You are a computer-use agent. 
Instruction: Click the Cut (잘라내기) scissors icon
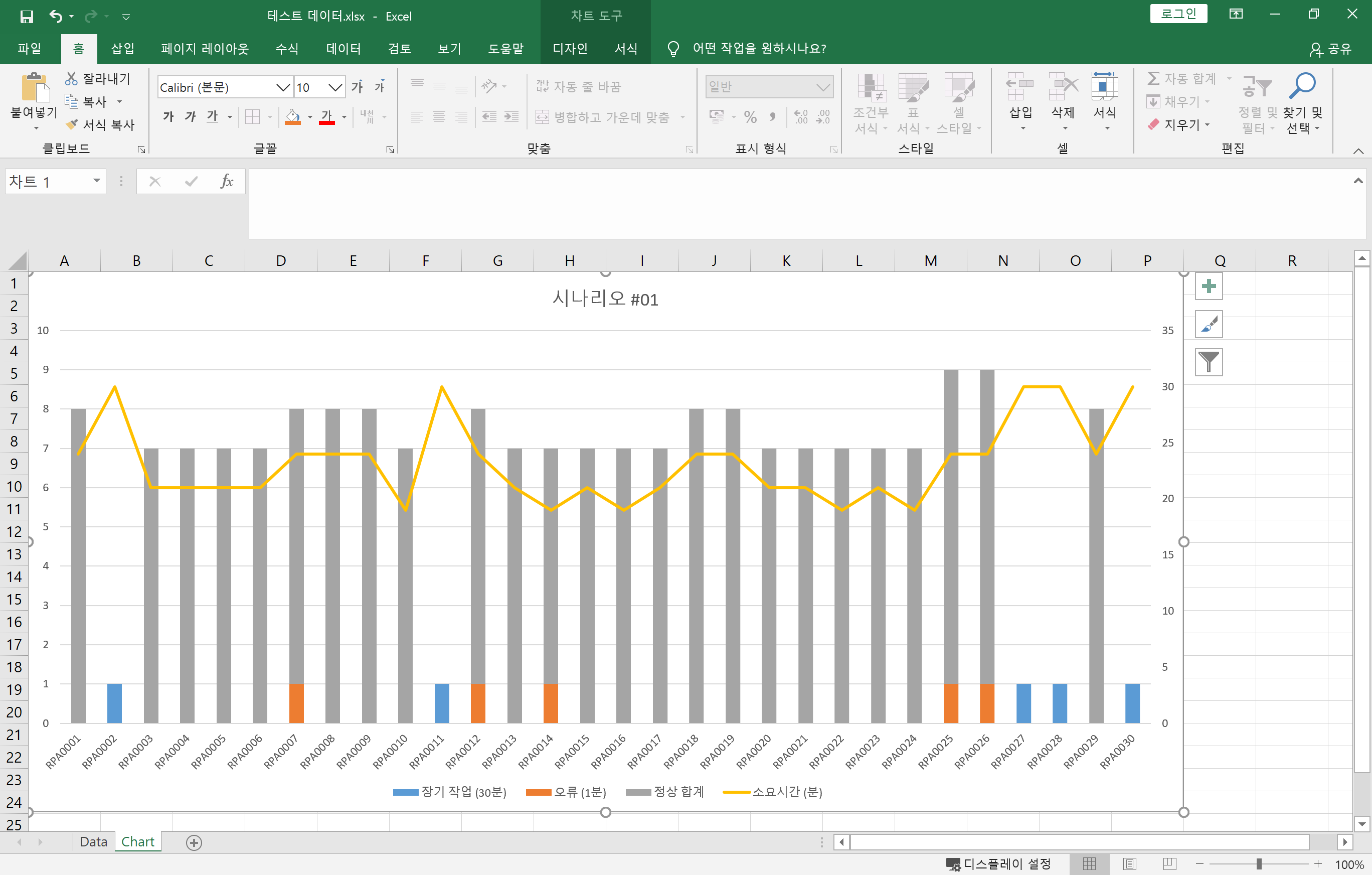tap(71, 79)
